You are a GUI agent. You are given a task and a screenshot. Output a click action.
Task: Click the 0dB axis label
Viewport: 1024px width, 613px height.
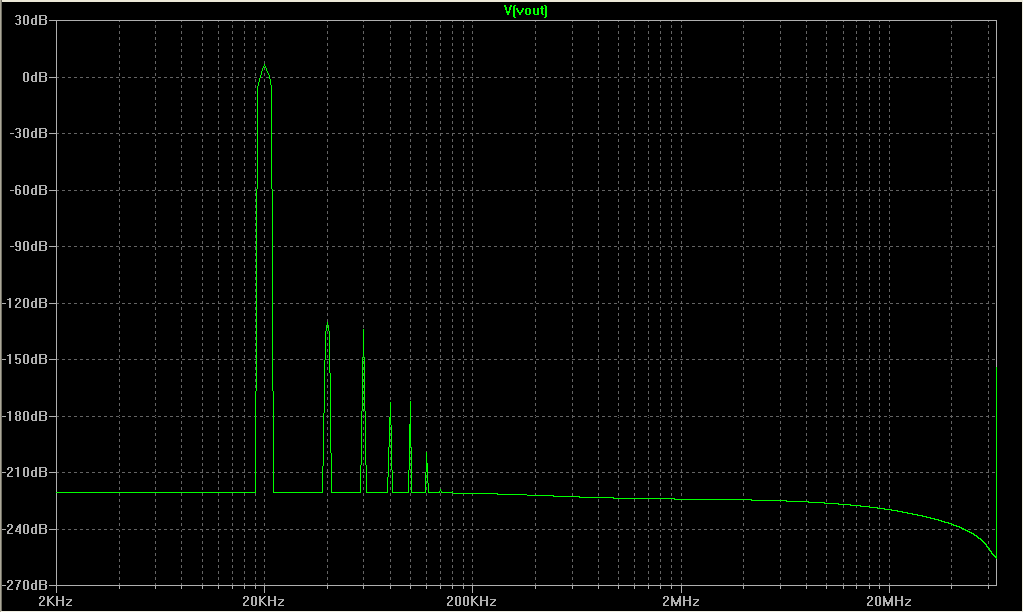(x=35, y=78)
